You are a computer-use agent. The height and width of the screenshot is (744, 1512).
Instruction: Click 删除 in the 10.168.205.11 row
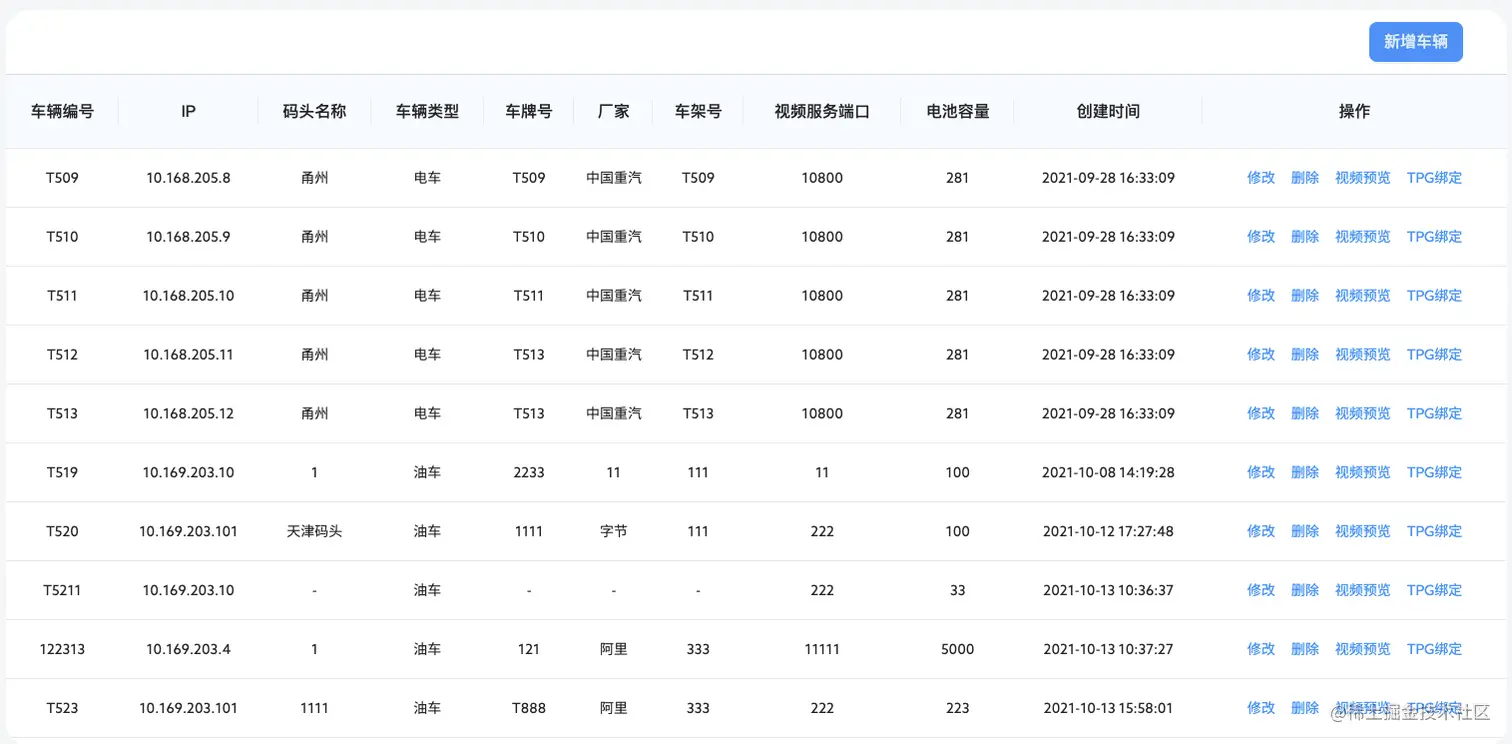tap(1305, 355)
